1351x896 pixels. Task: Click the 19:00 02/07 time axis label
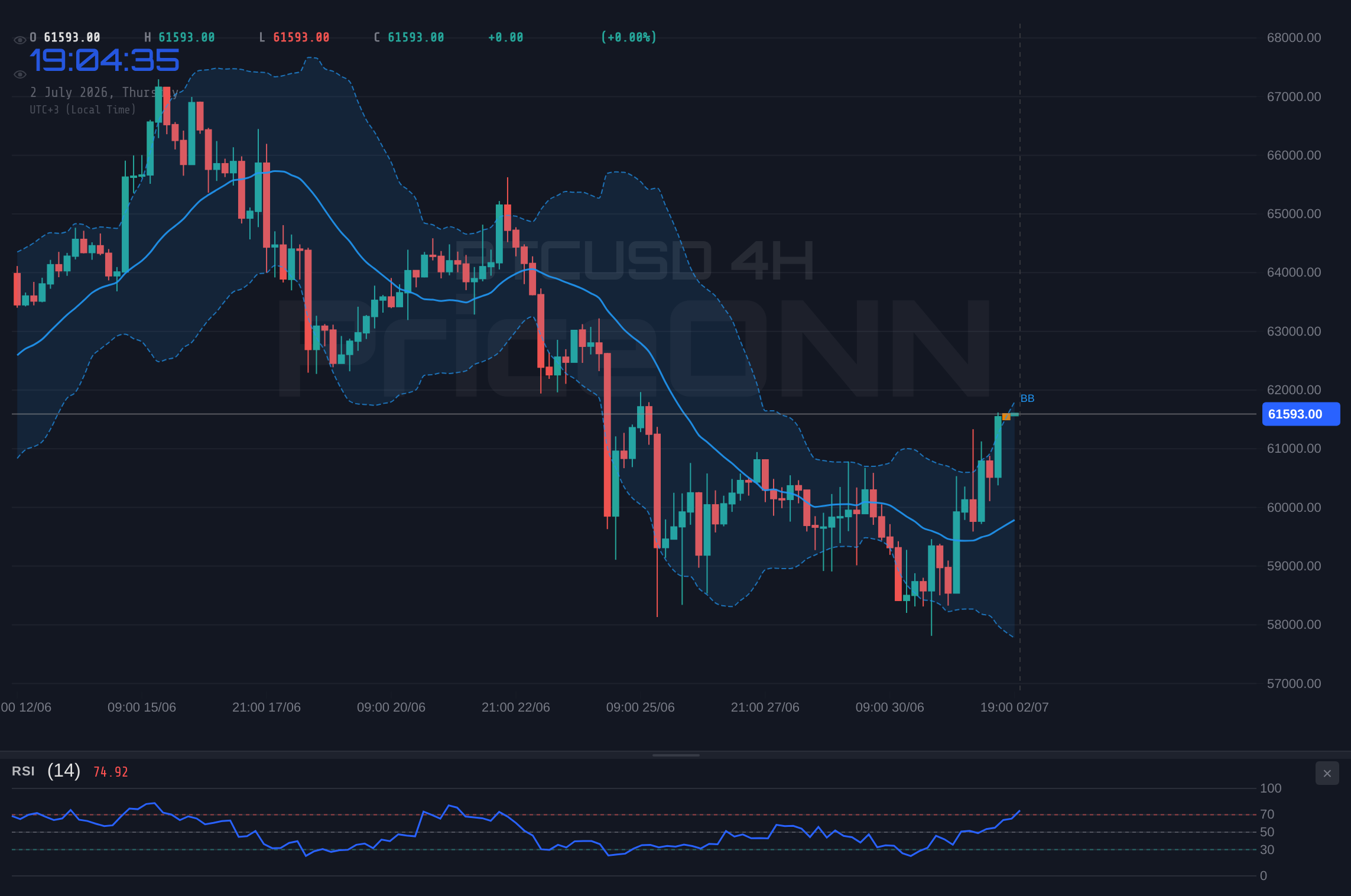coord(1015,707)
